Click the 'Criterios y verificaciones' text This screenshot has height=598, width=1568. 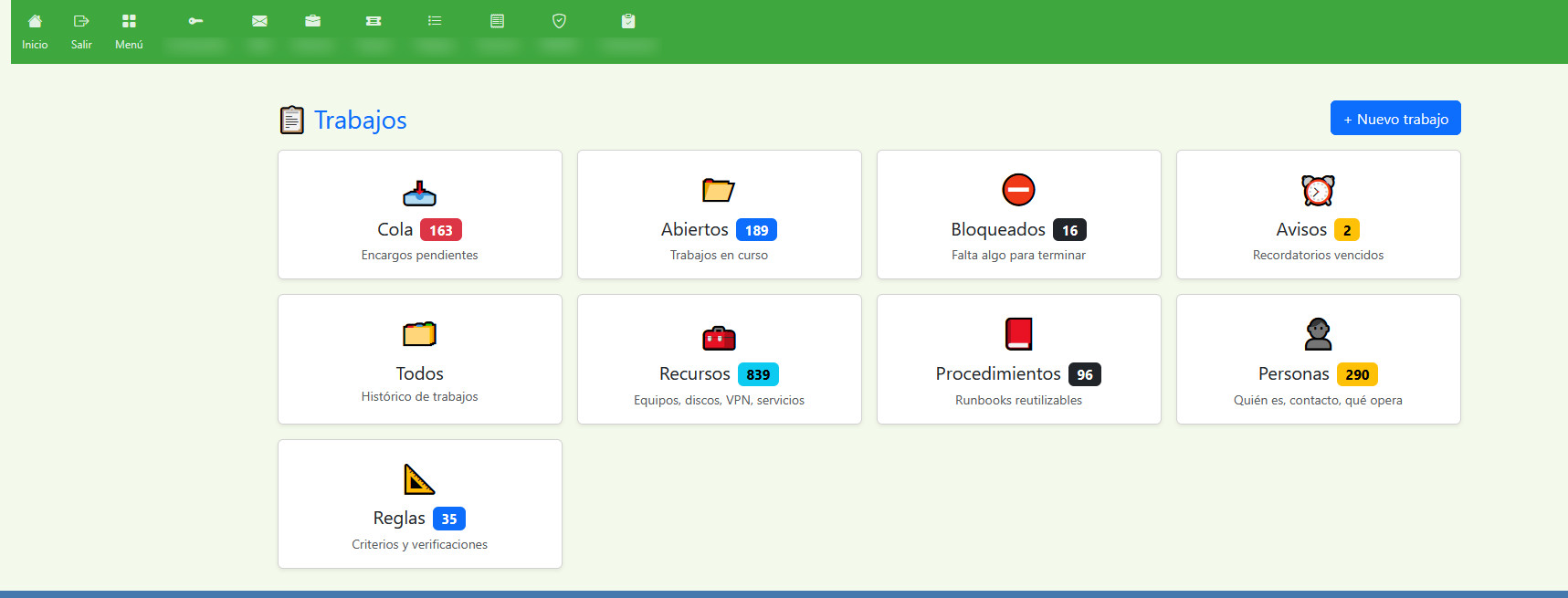[x=420, y=544]
